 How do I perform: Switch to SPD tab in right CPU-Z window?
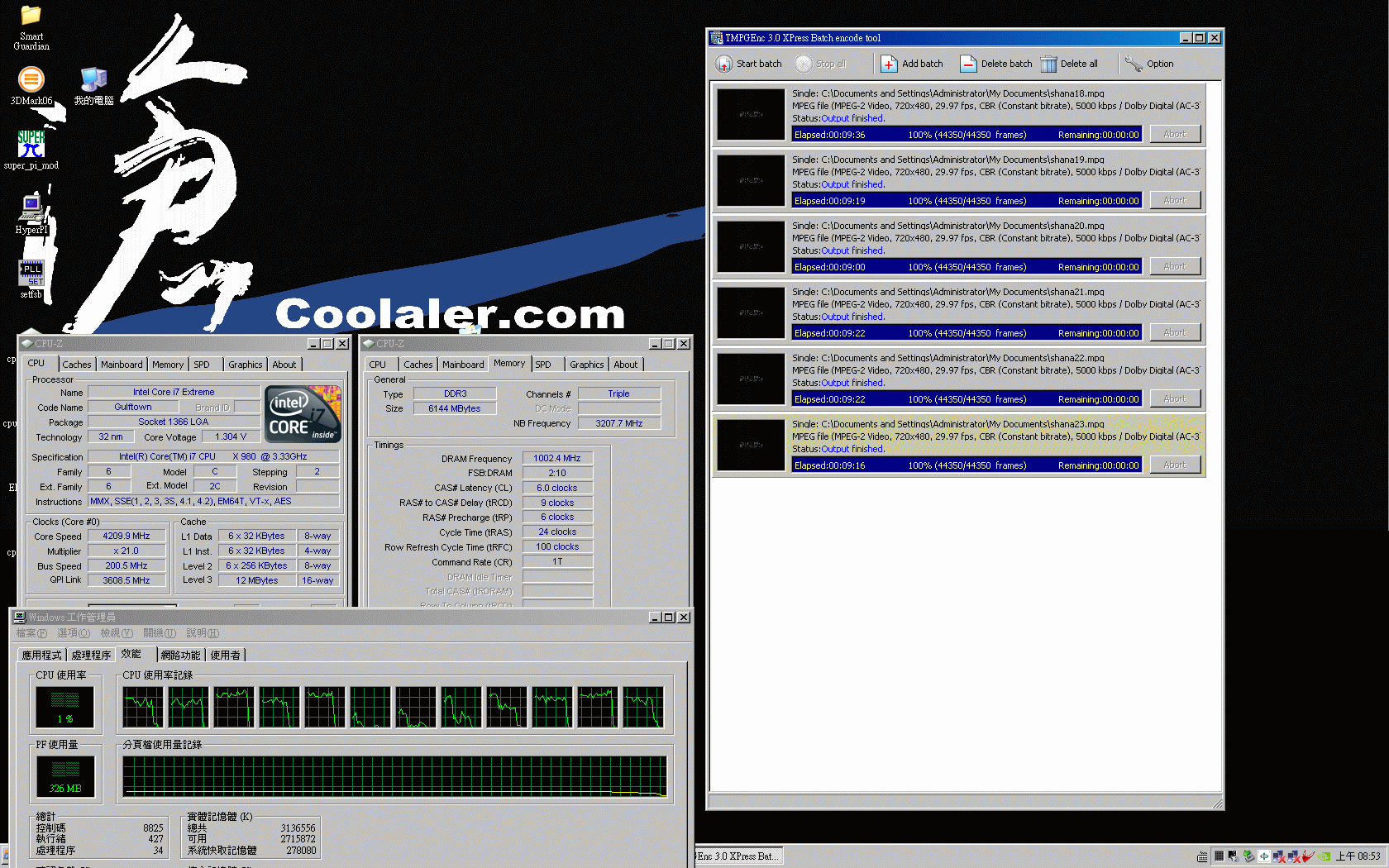pos(543,365)
